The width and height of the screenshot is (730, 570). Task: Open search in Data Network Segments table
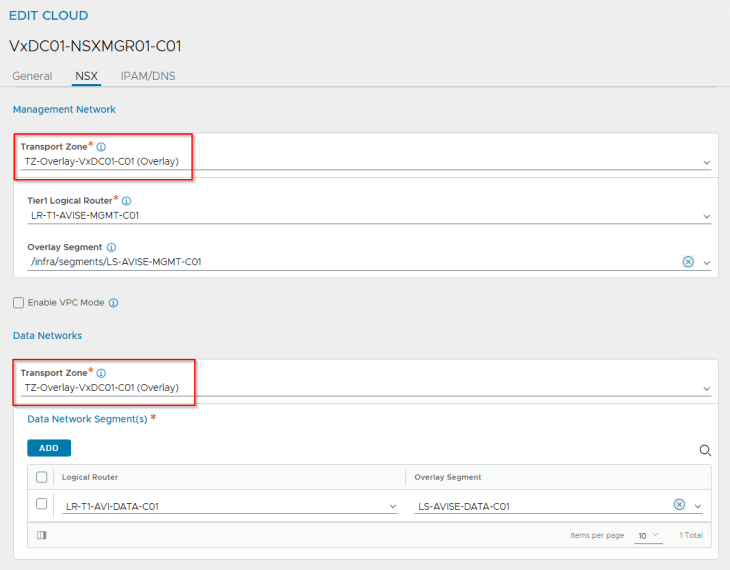(705, 450)
